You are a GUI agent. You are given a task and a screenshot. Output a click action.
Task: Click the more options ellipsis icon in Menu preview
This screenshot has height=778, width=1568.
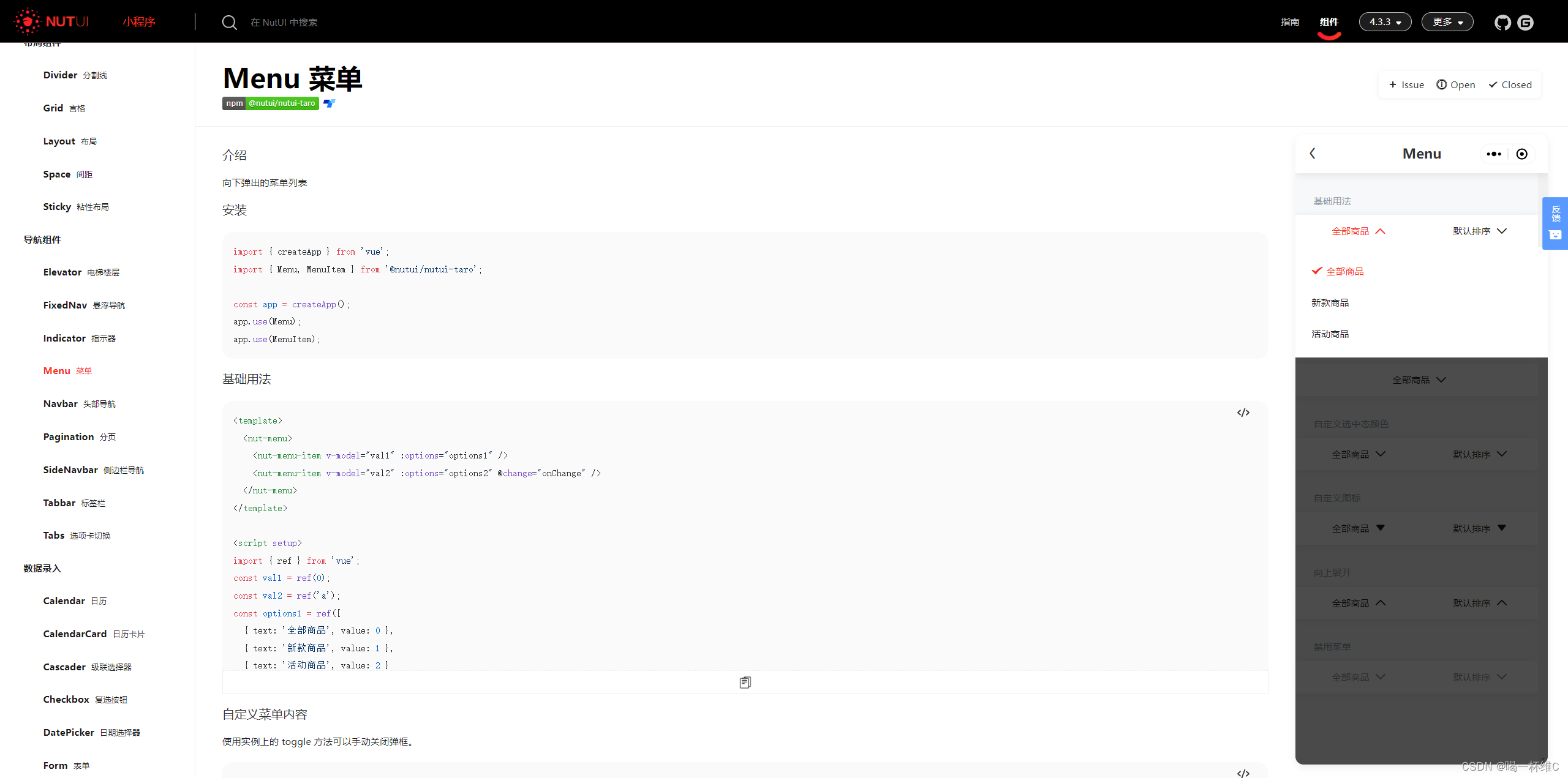pyautogui.click(x=1494, y=153)
